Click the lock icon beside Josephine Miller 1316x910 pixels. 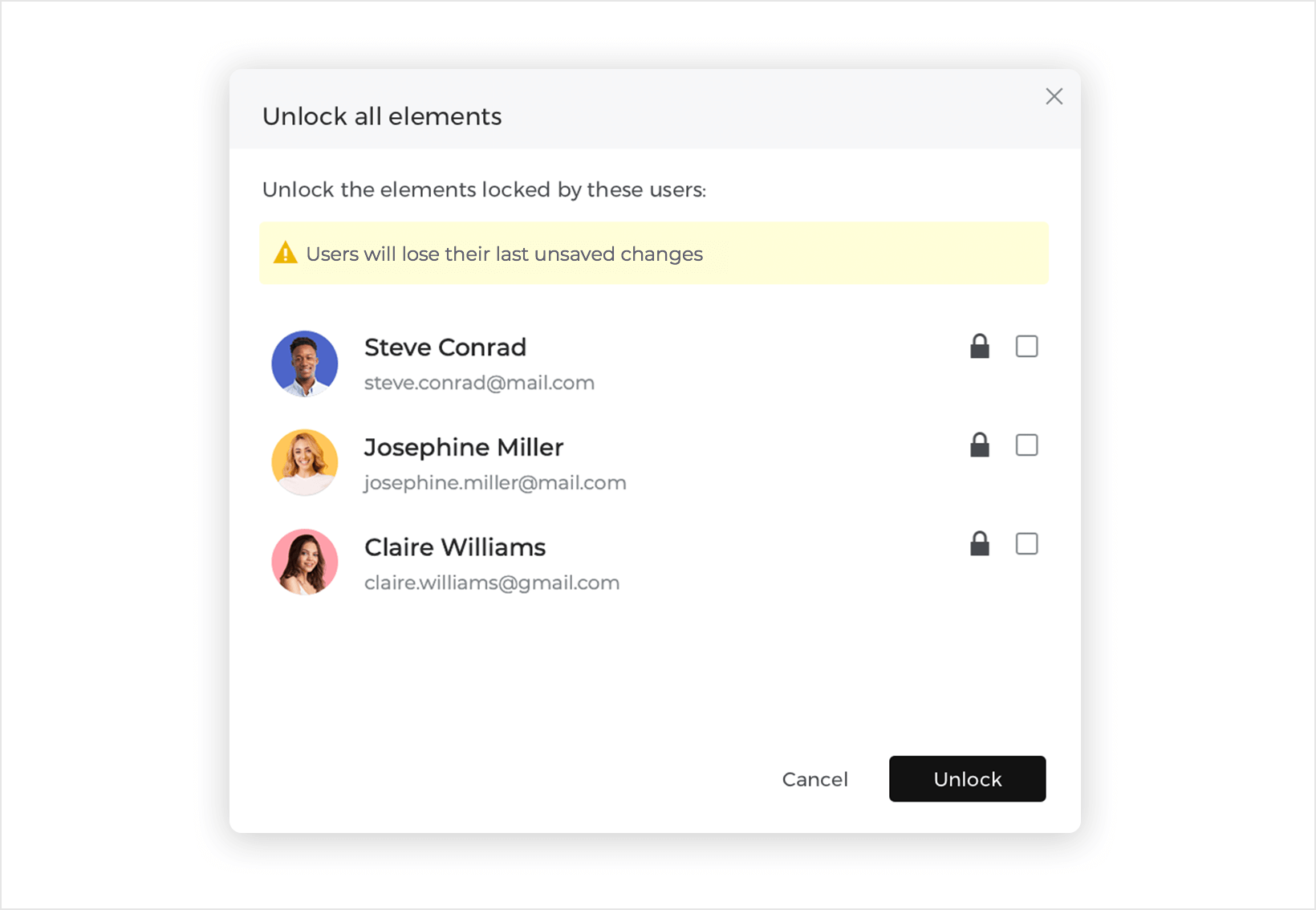coord(980,445)
